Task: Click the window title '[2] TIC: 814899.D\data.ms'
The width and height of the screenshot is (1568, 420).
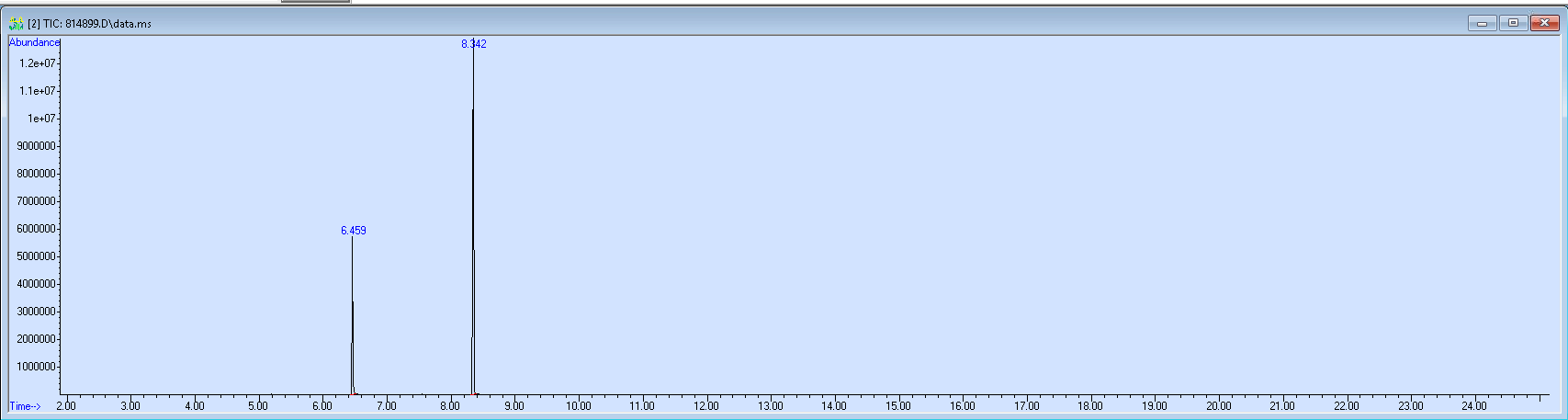Action: [x=90, y=23]
